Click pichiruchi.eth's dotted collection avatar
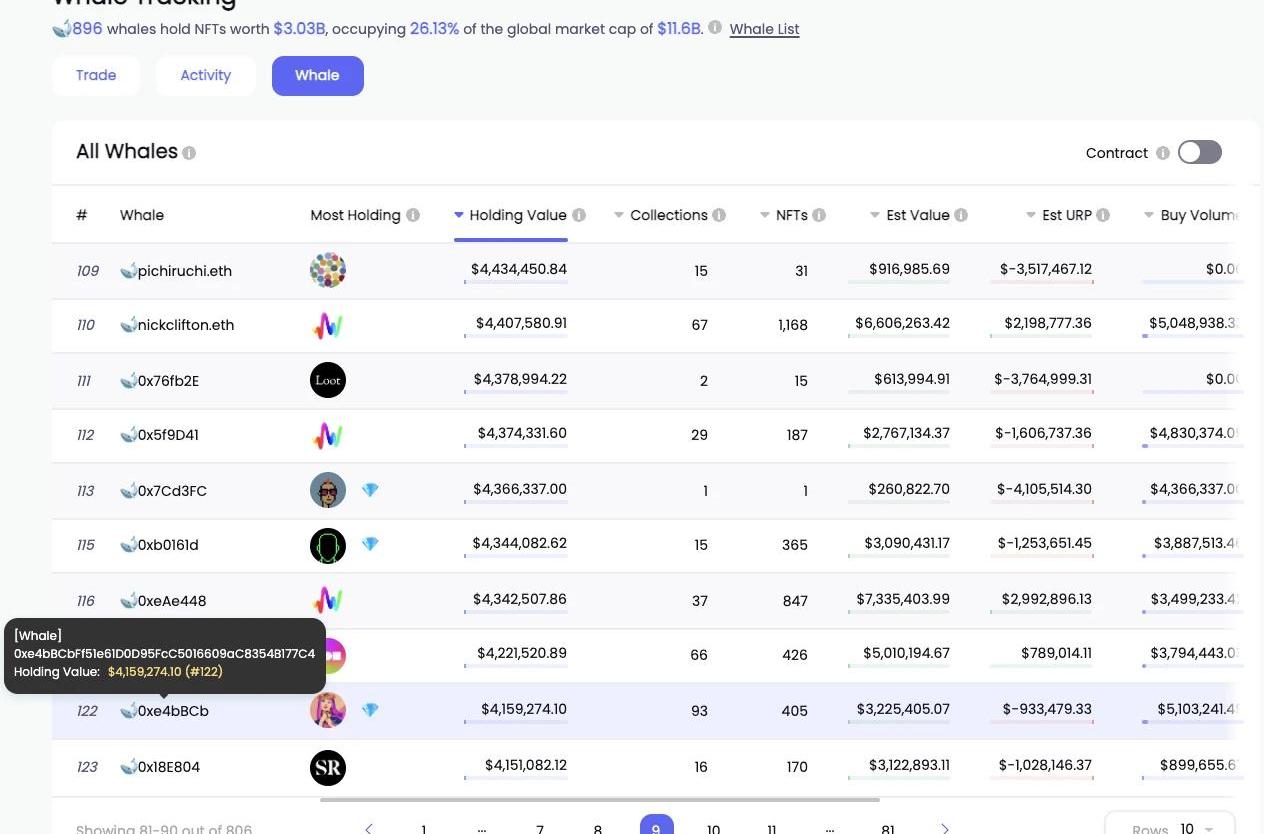Image resolution: width=1264 pixels, height=834 pixels. pyautogui.click(x=328, y=270)
